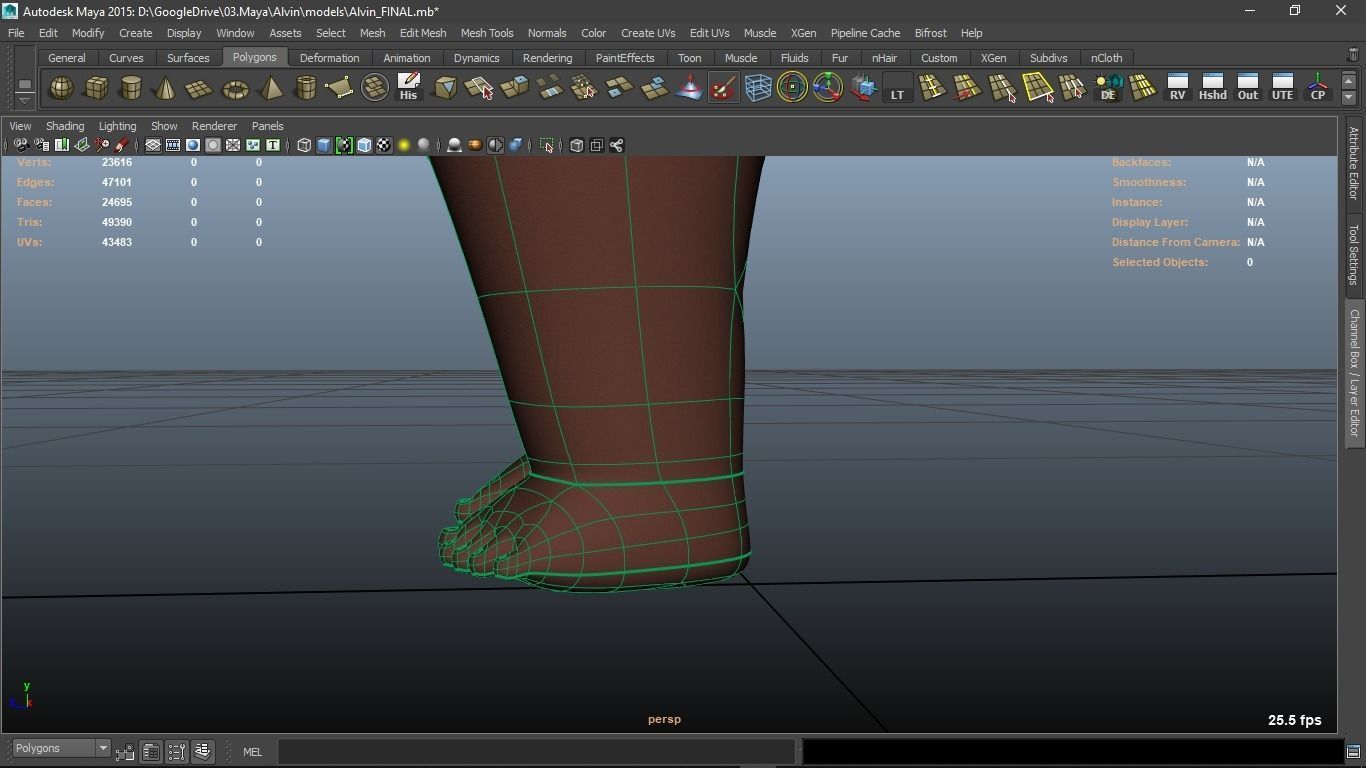Open the Shading panel menu
The width and height of the screenshot is (1366, 768).
(65, 126)
